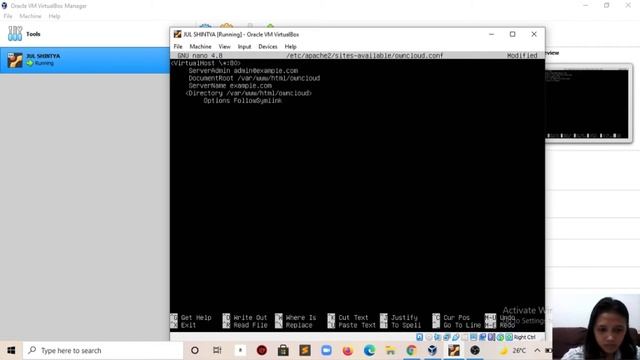Click nano's Write Out shortcut label
This screenshot has height=360, width=640.
point(250,318)
